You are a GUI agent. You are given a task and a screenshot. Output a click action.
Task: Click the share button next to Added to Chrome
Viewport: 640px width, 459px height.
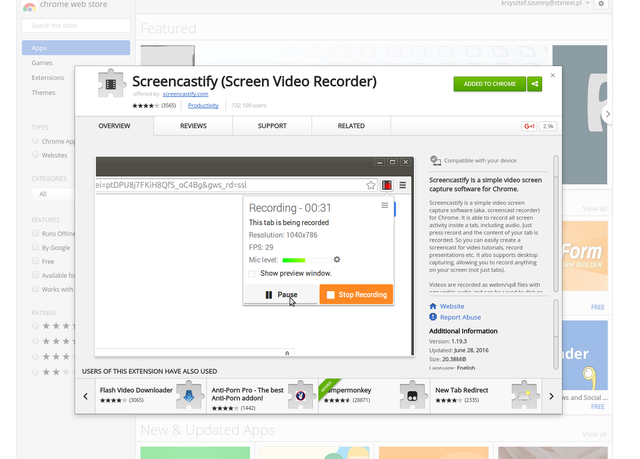tap(534, 84)
